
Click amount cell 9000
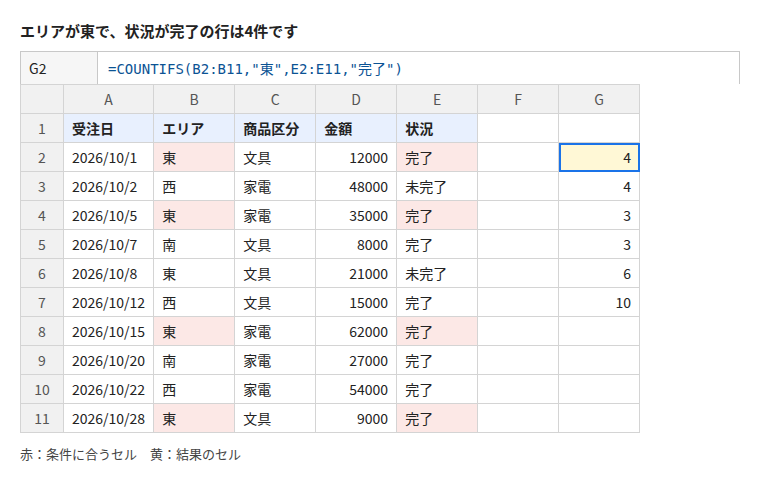[x=356, y=419]
